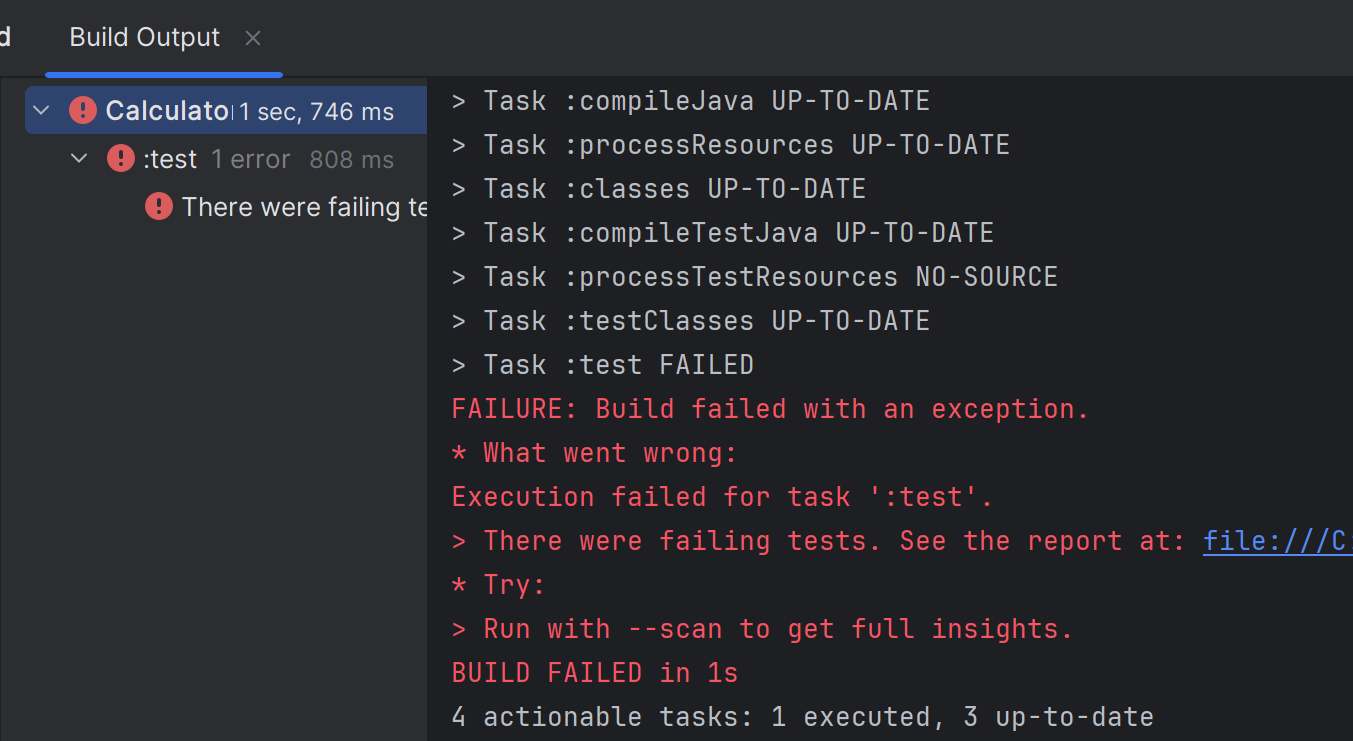Click the error icon next to Calculator
The image size is (1353, 741).
point(82,110)
